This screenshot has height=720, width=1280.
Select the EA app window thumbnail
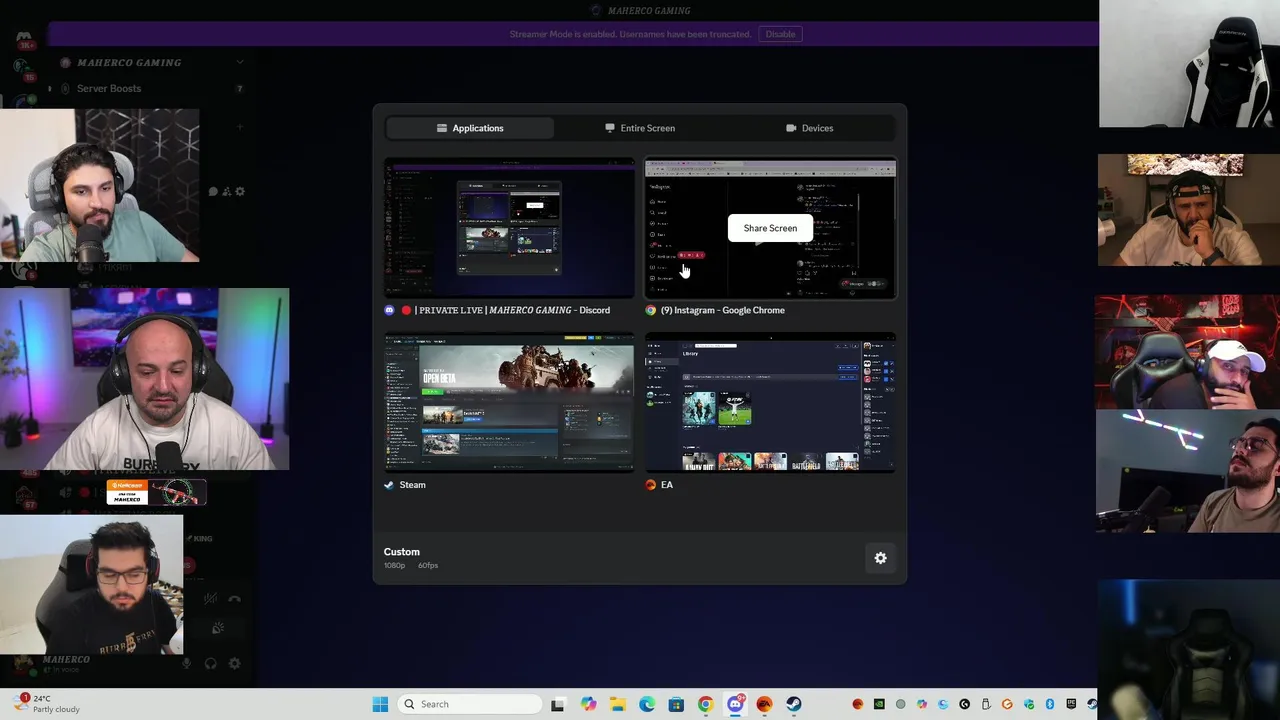point(770,402)
